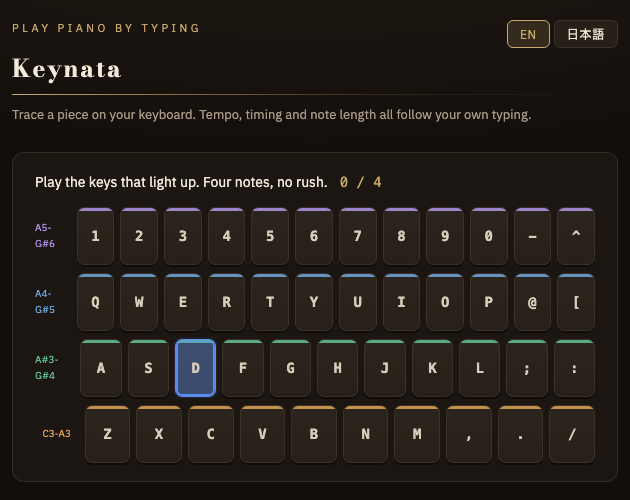Play the G key in green row
This screenshot has height=500, width=630.
click(x=290, y=368)
